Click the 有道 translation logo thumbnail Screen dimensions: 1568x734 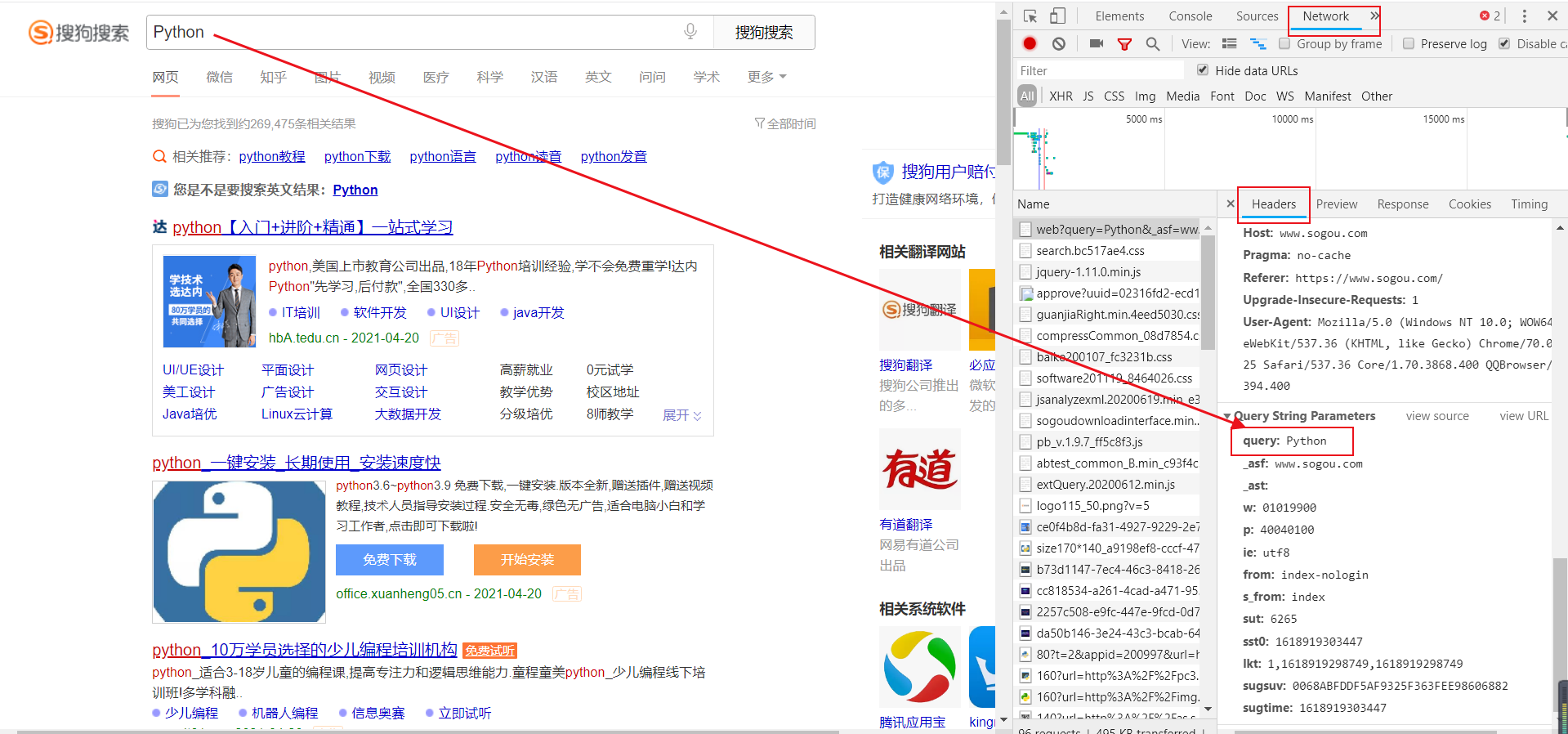[919, 469]
